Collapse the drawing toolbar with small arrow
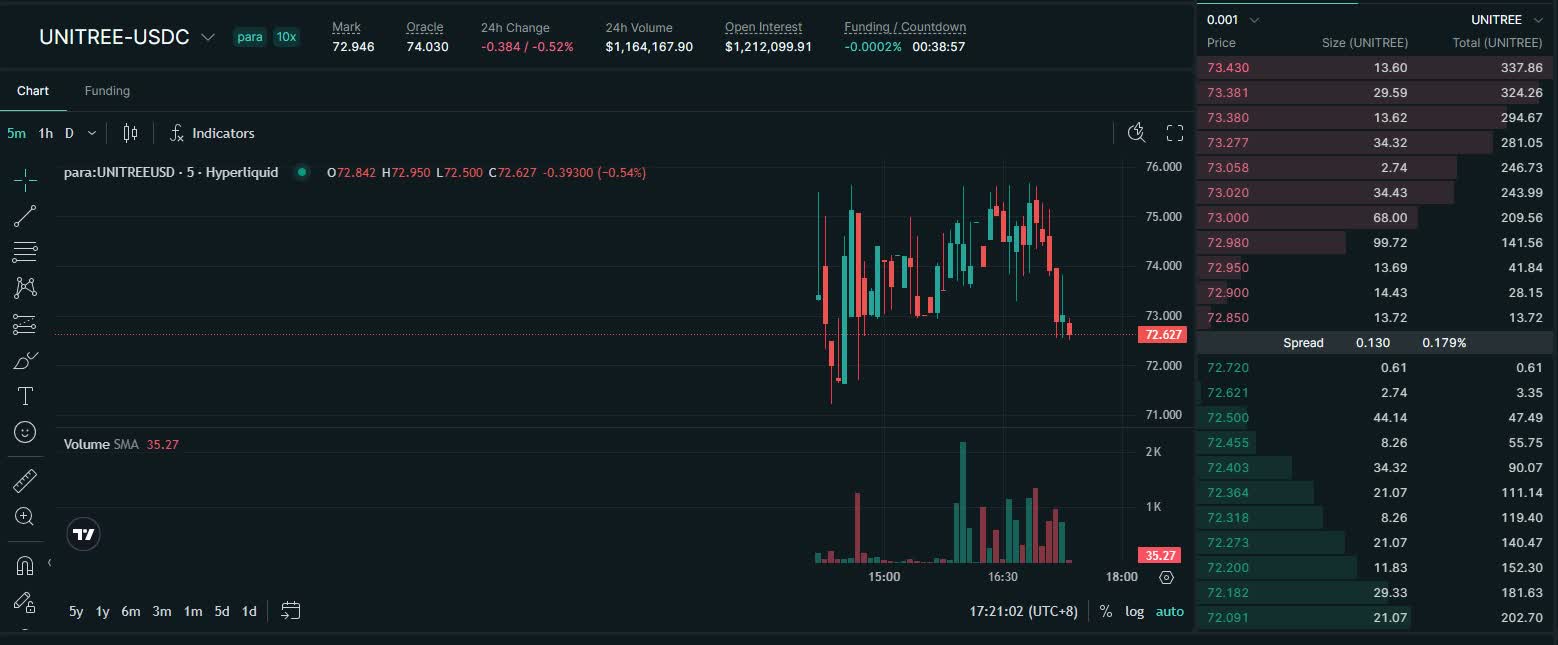This screenshot has height=645, width=1558. 50,564
